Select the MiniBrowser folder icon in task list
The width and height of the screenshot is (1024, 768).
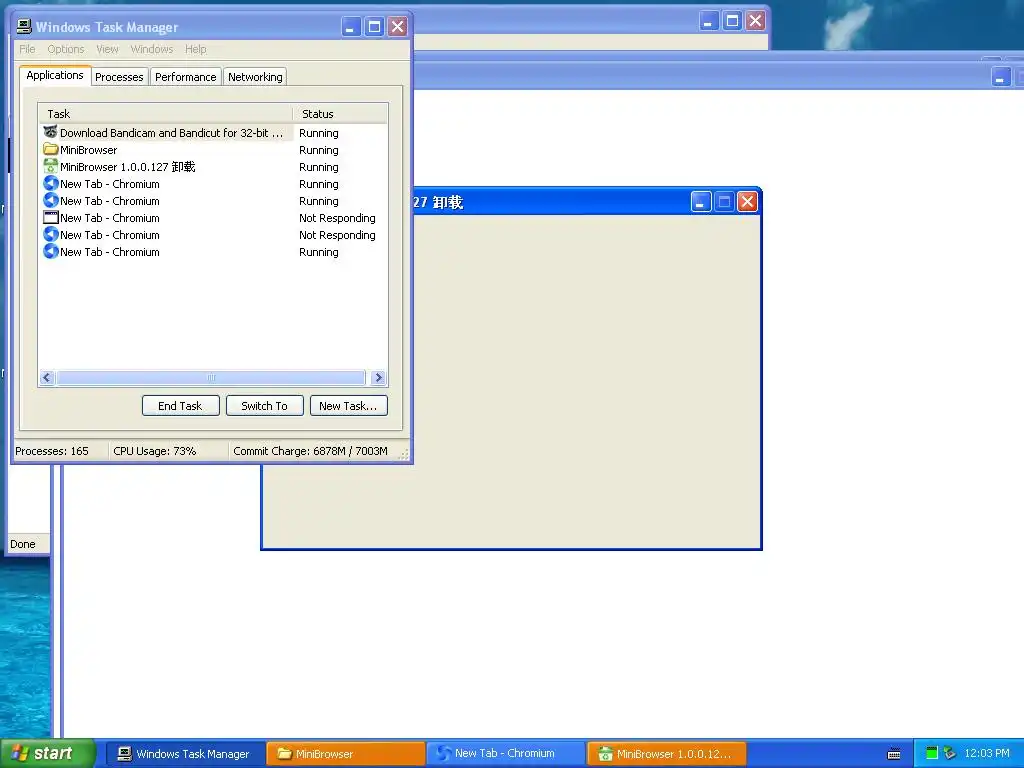click(x=50, y=150)
